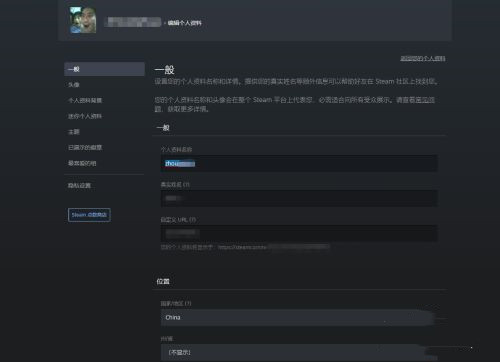Image resolution: width=500 pixels, height=362 pixels.
Task: Click the 自定义 URL (Custom URL) input field
Action: click(x=299, y=233)
